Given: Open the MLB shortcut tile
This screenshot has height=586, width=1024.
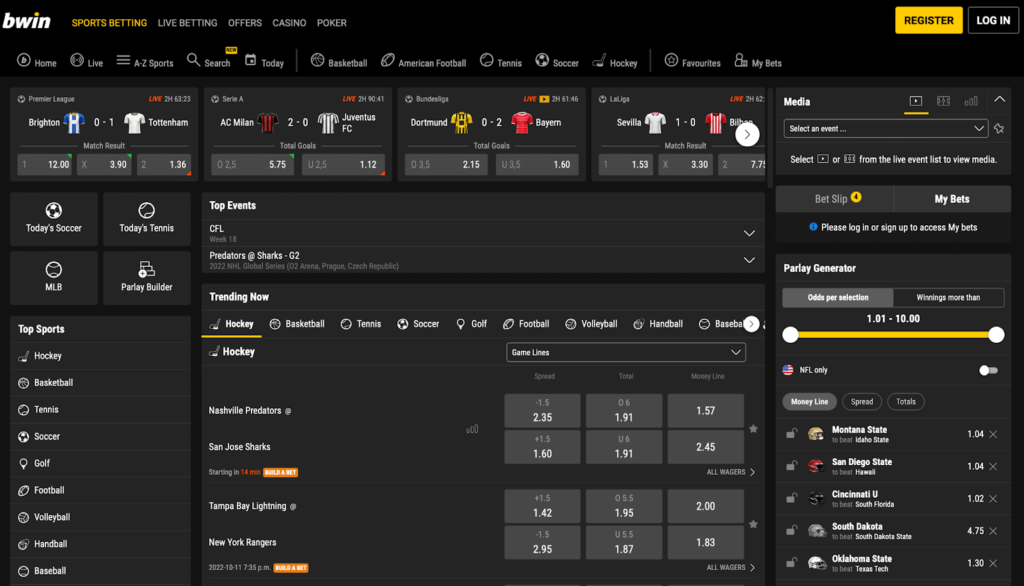Looking at the screenshot, I should click(x=54, y=277).
